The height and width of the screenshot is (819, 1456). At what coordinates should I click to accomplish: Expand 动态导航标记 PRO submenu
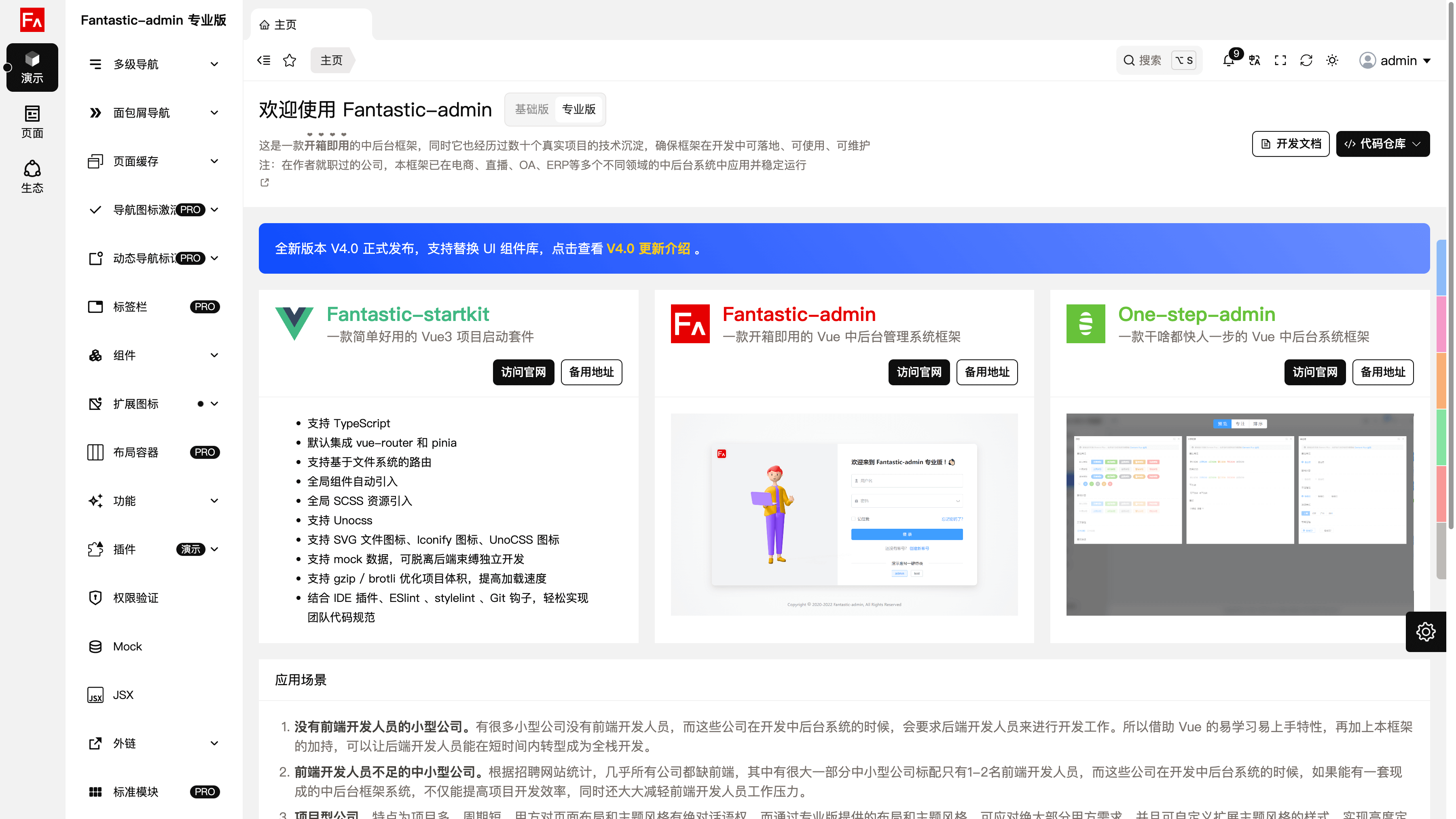tap(154, 259)
